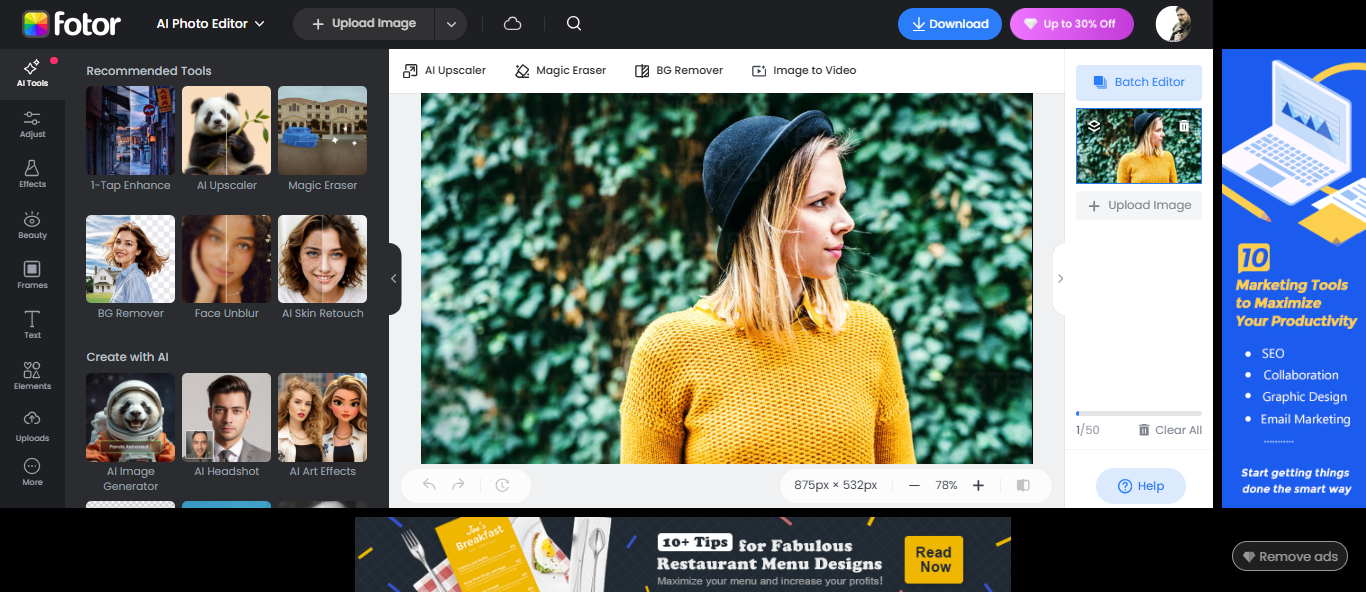1366x592 pixels.
Task: Redo the last edit
Action: click(458, 485)
